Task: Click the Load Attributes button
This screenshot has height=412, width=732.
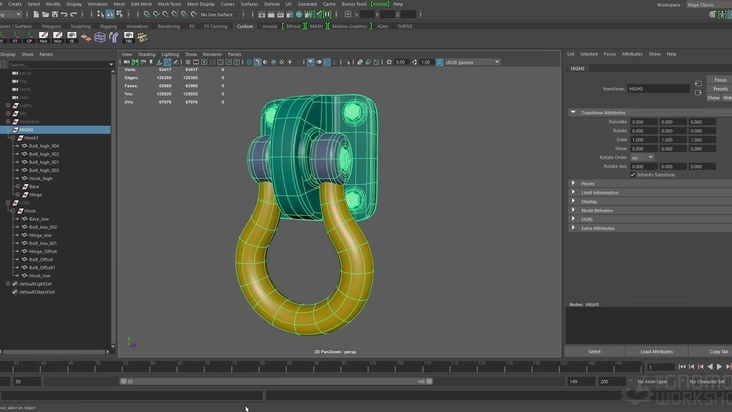Action: (x=656, y=351)
